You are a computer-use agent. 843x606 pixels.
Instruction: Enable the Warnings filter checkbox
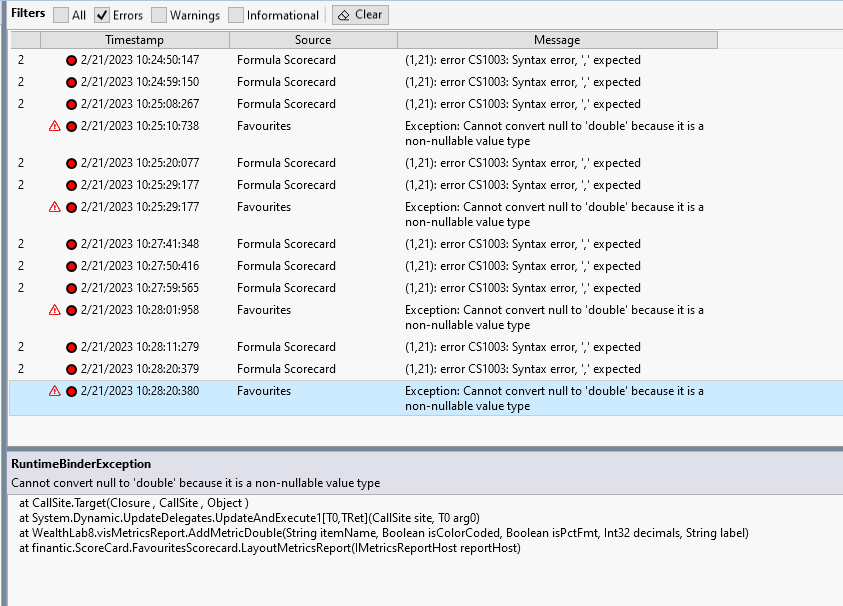point(159,15)
